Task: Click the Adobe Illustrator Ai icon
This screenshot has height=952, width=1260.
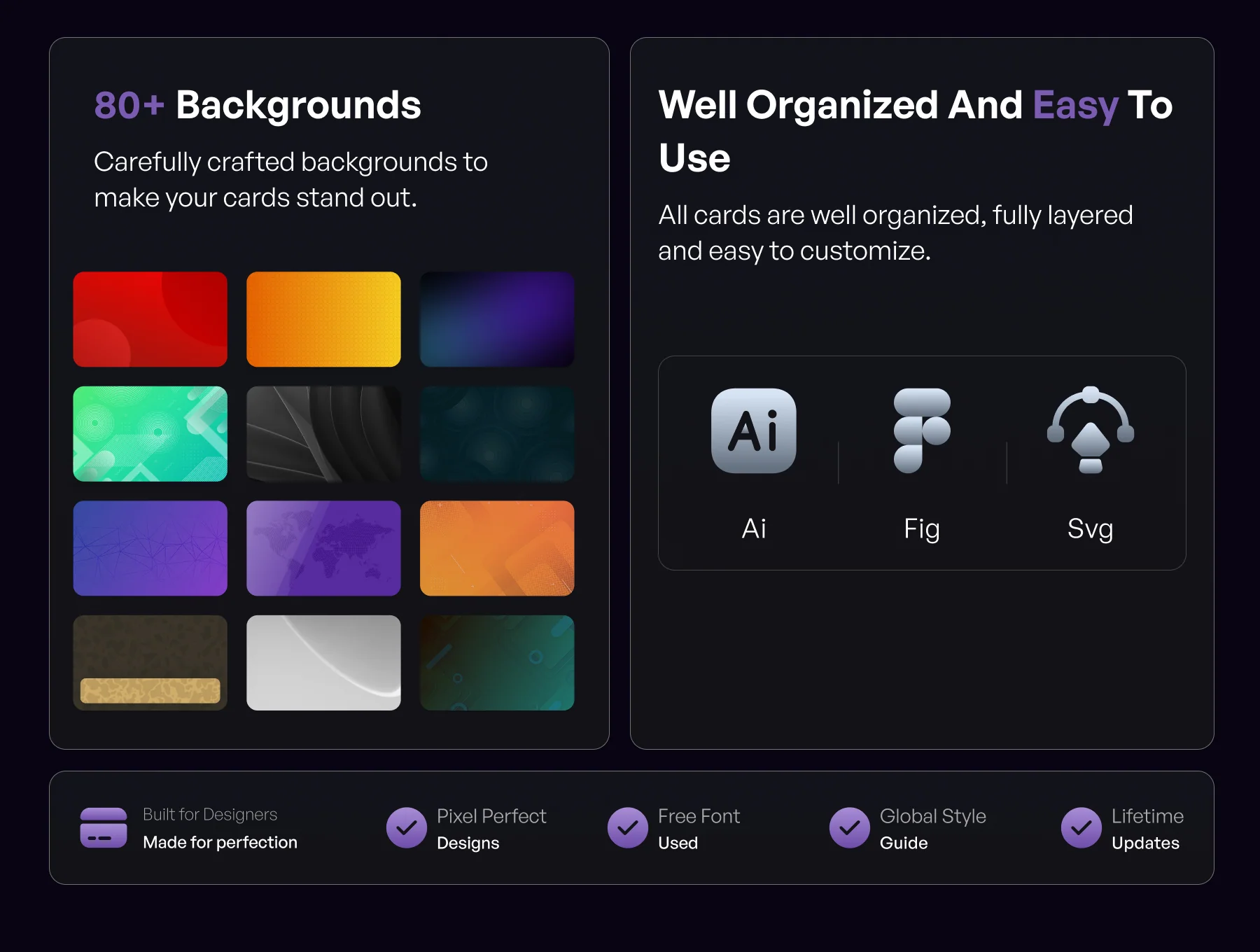Action: pos(753,430)
